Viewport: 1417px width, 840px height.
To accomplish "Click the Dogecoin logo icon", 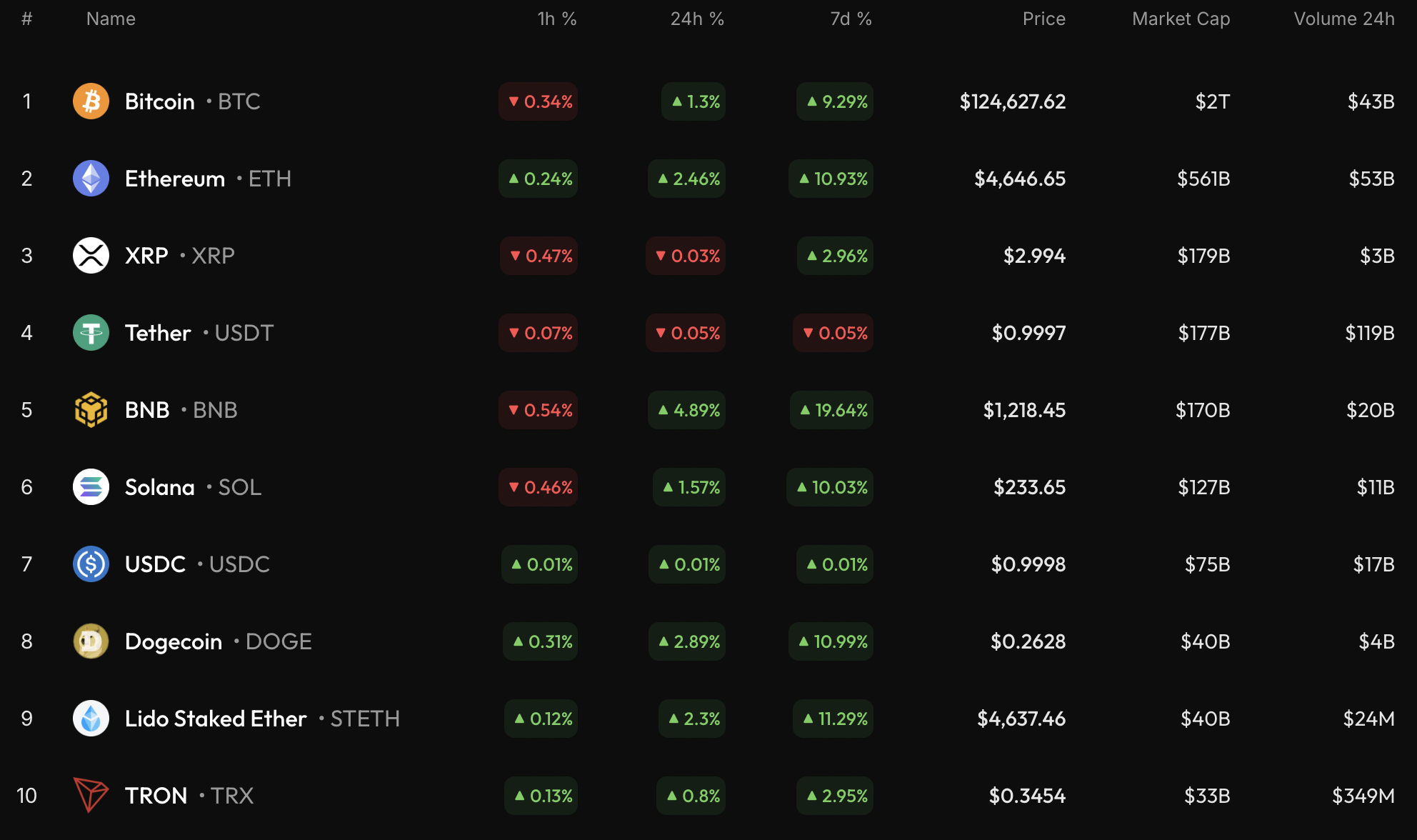I will (91, 641).
